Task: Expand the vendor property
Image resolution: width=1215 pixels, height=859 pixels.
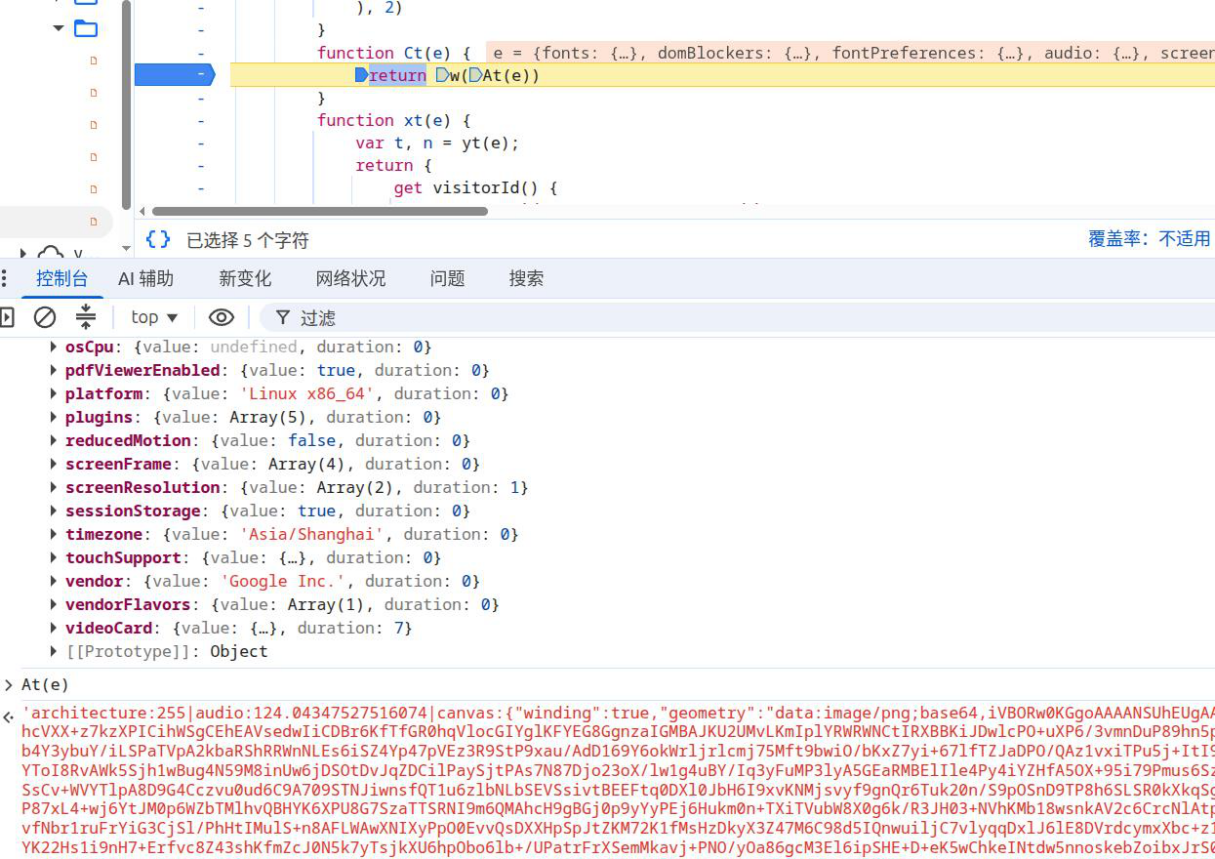Action: pos(53,581)
